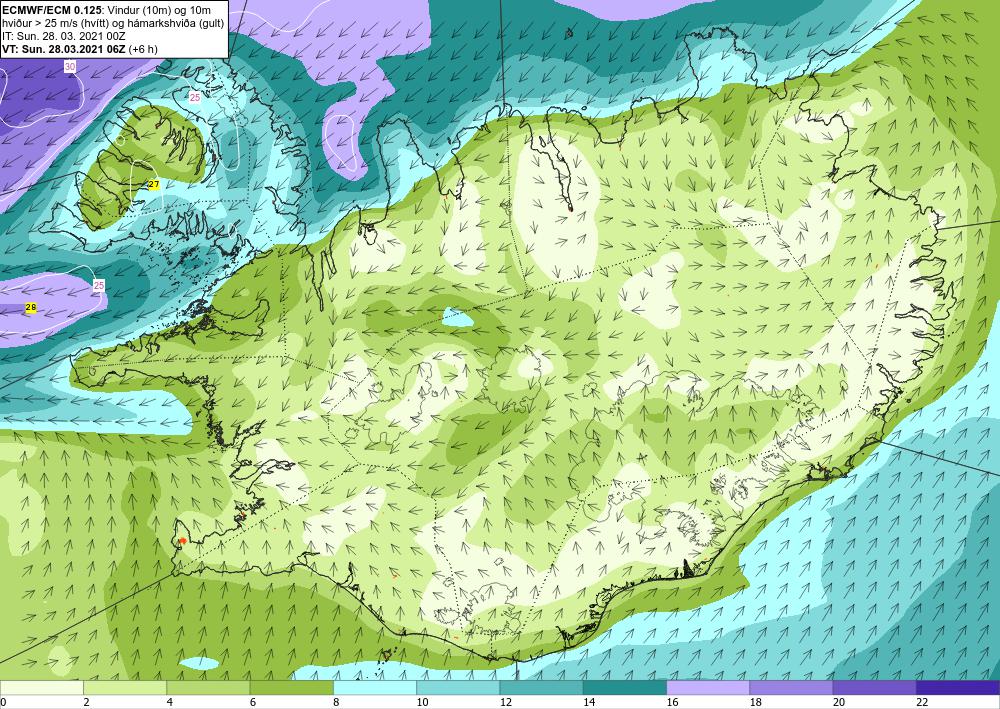The width and height of the screenshot is (1000, 709).
Task: Click the pale cream 0–2 m/s legend swatch
Action: point(41,688)
